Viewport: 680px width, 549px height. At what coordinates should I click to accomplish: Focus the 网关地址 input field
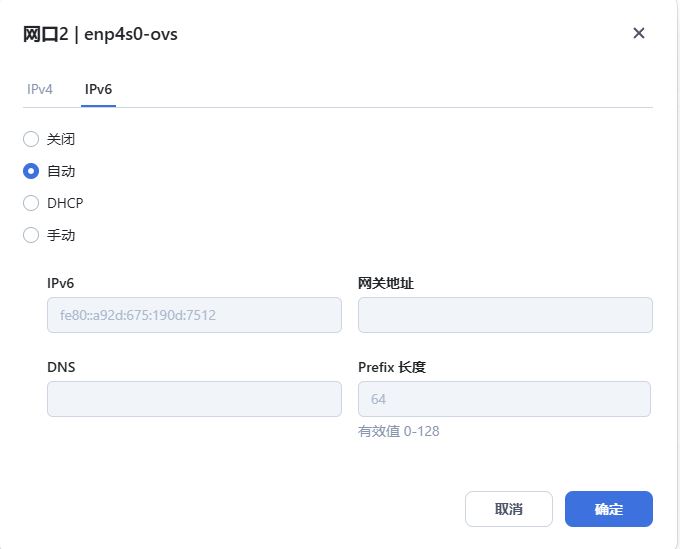(505, 315)
